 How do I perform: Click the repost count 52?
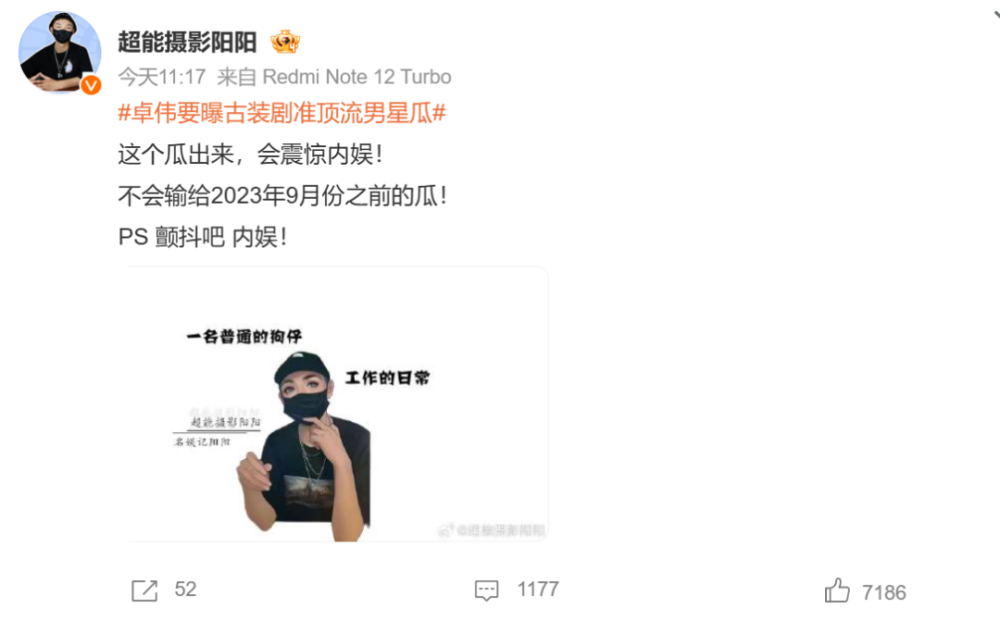click(x=186, y=589)
